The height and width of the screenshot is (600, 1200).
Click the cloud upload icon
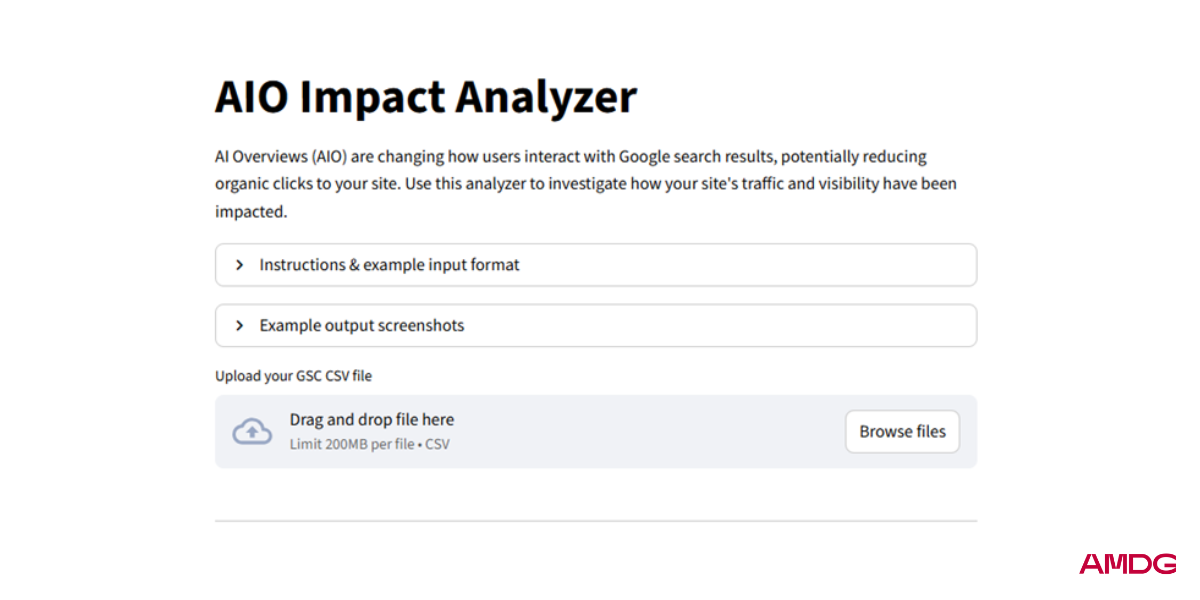coord(252,431)
